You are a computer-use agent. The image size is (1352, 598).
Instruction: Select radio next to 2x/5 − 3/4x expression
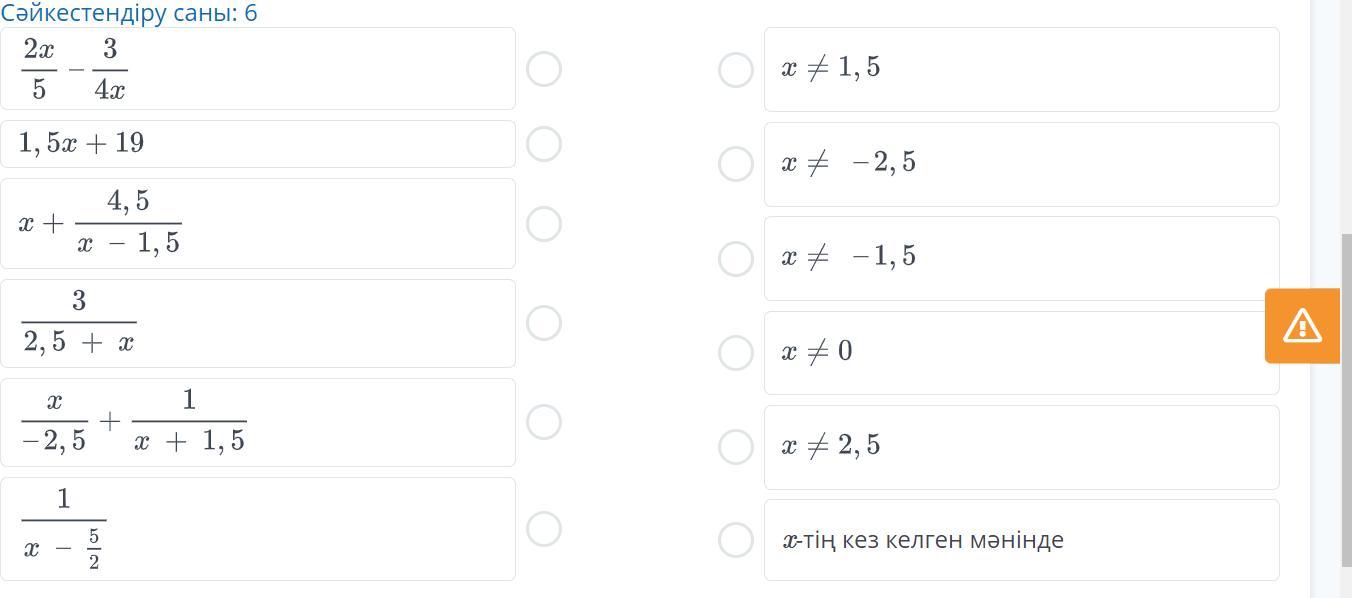pos(543,69)
